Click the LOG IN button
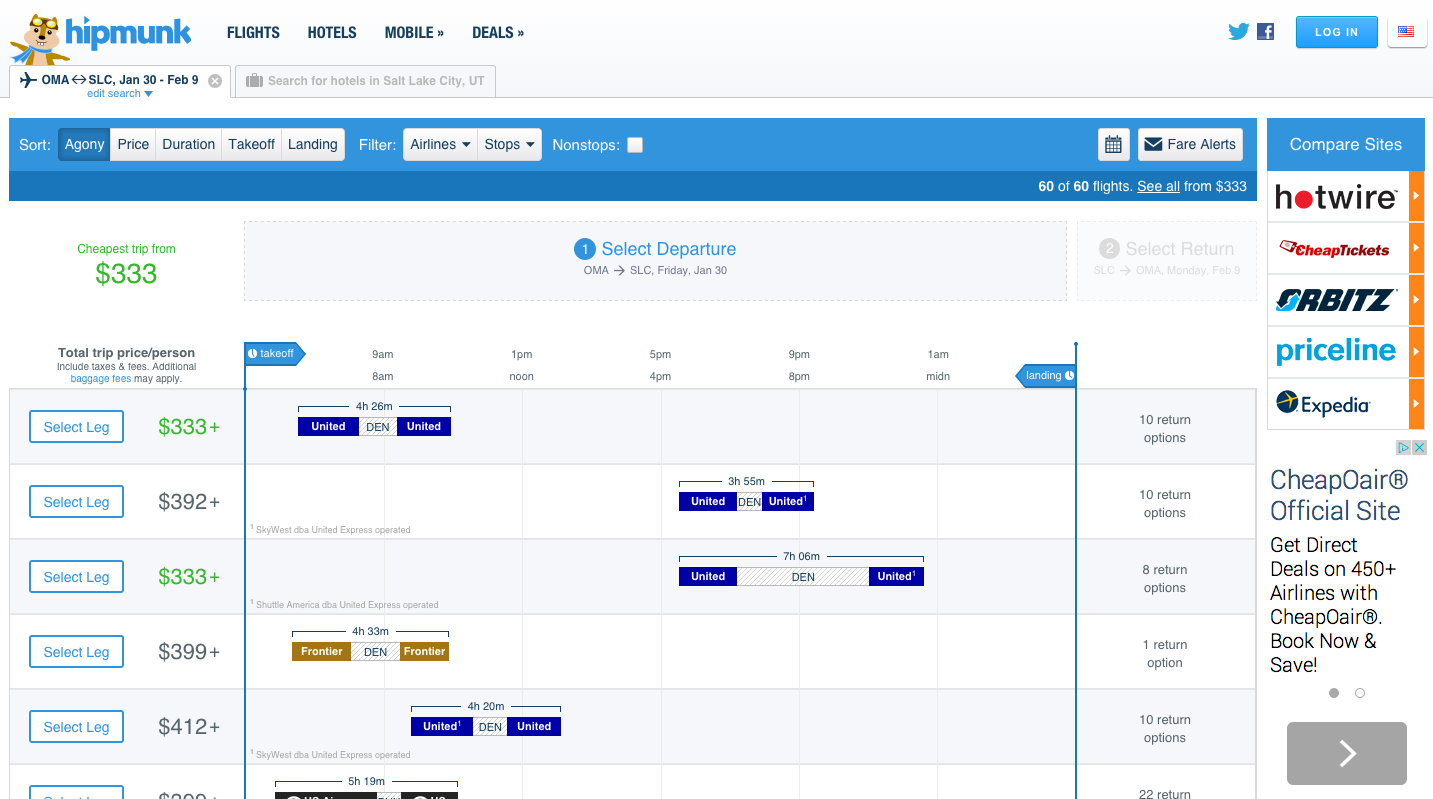1433x799 pixels. click(x=1336, y=32)
